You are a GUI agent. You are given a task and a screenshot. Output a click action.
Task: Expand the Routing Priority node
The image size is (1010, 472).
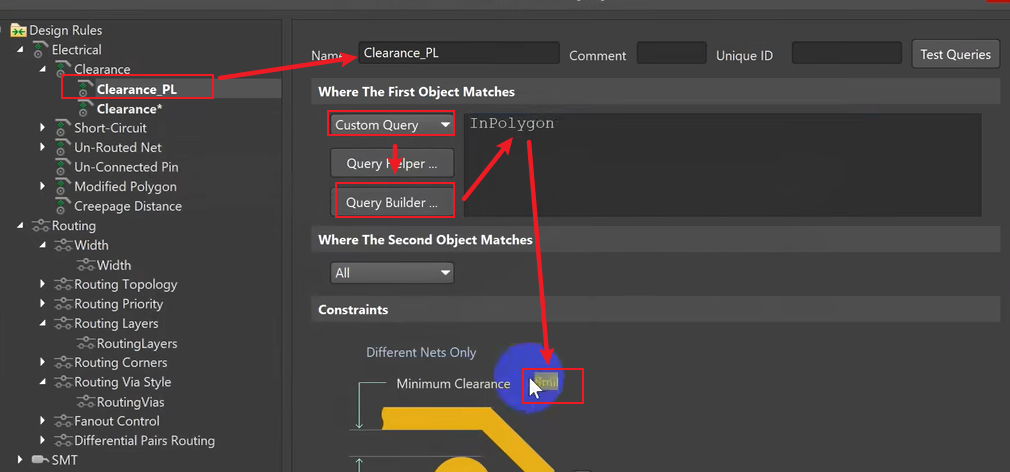[x=43, y=303]
